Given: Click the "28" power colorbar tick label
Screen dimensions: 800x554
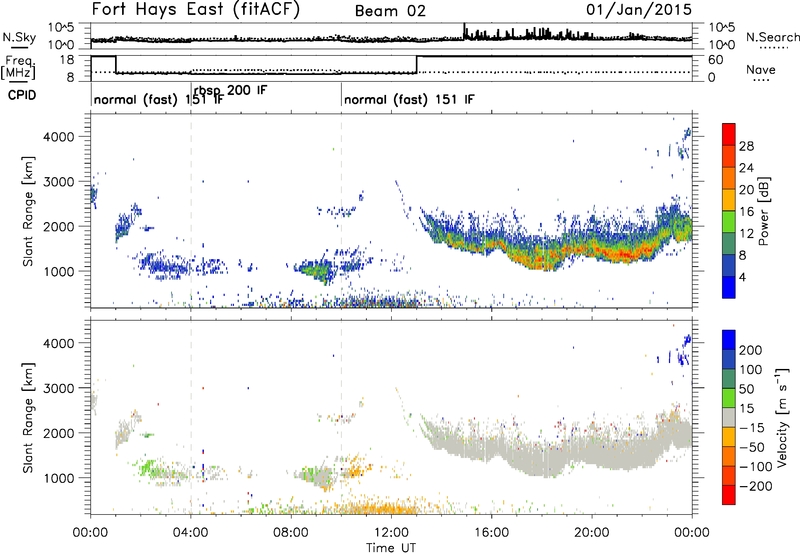Looking at the screenshot, I should [x=746, y=146].
